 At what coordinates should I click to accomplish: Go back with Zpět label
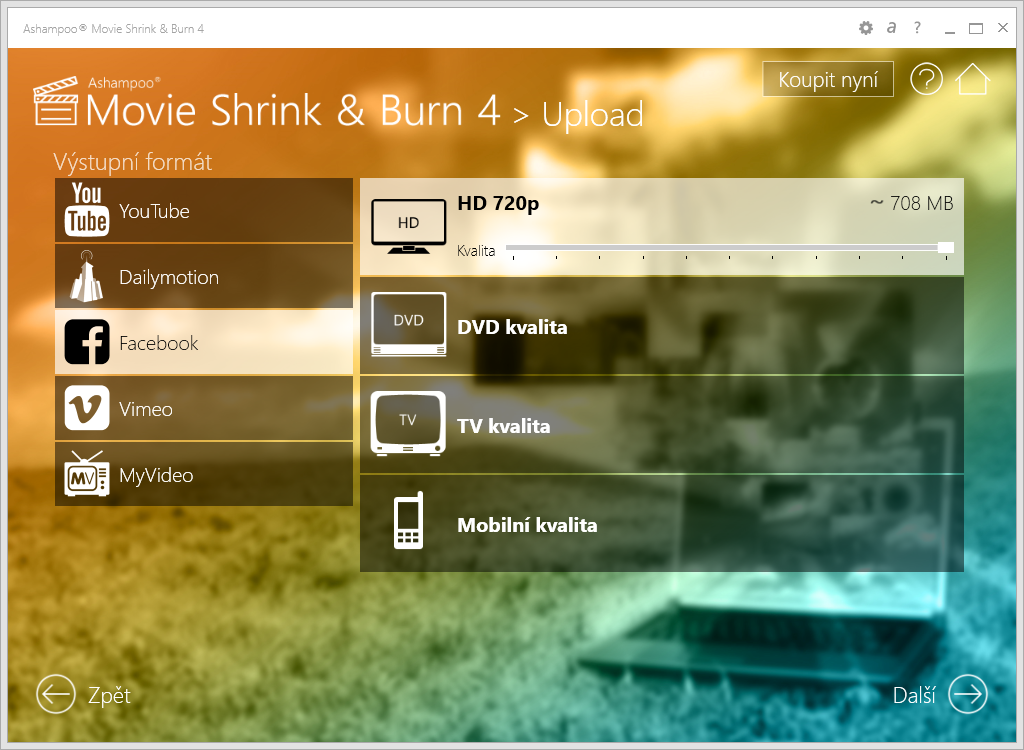coord(109,695)
